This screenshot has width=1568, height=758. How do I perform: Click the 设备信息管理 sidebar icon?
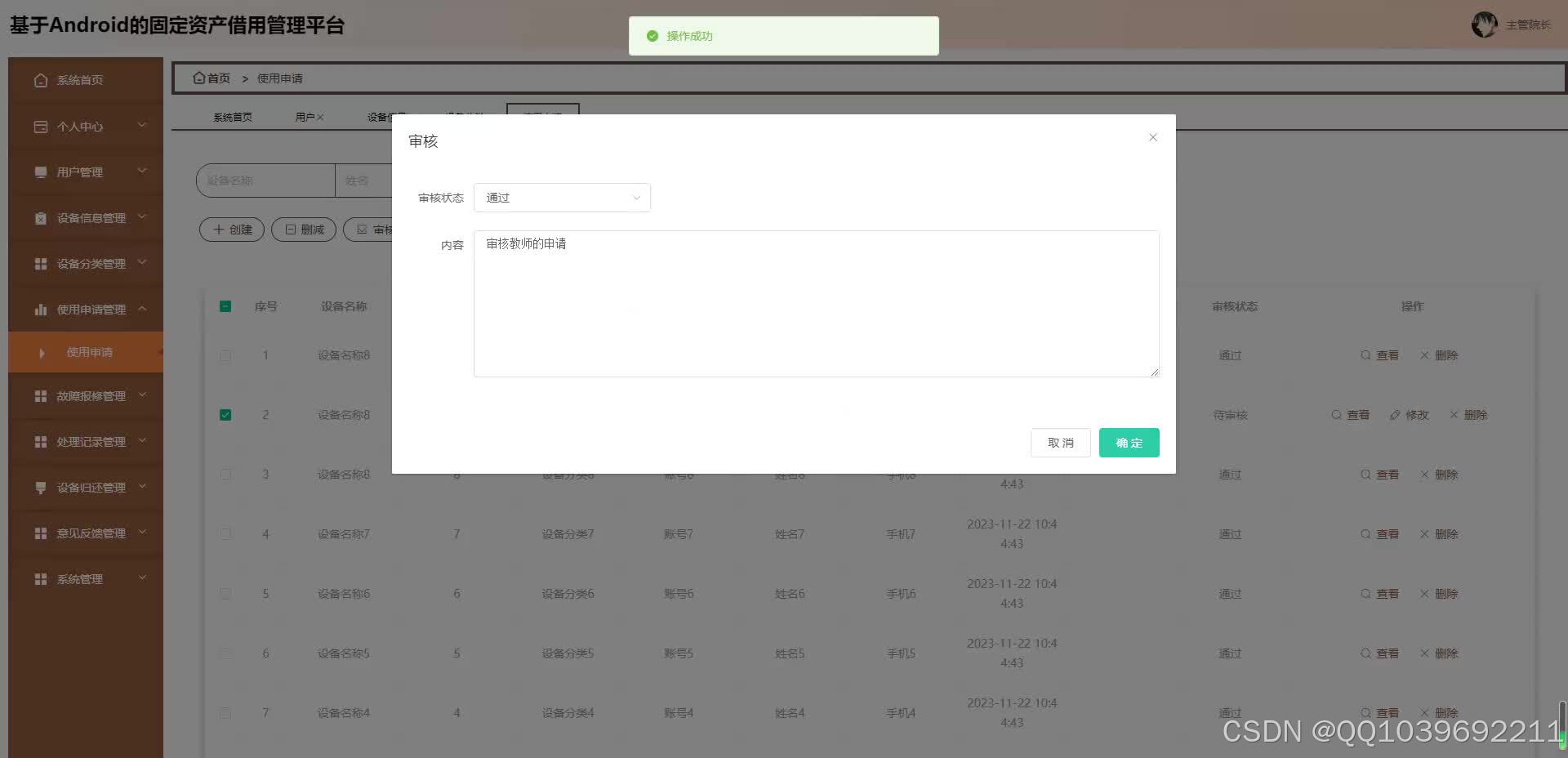[41, 218]
